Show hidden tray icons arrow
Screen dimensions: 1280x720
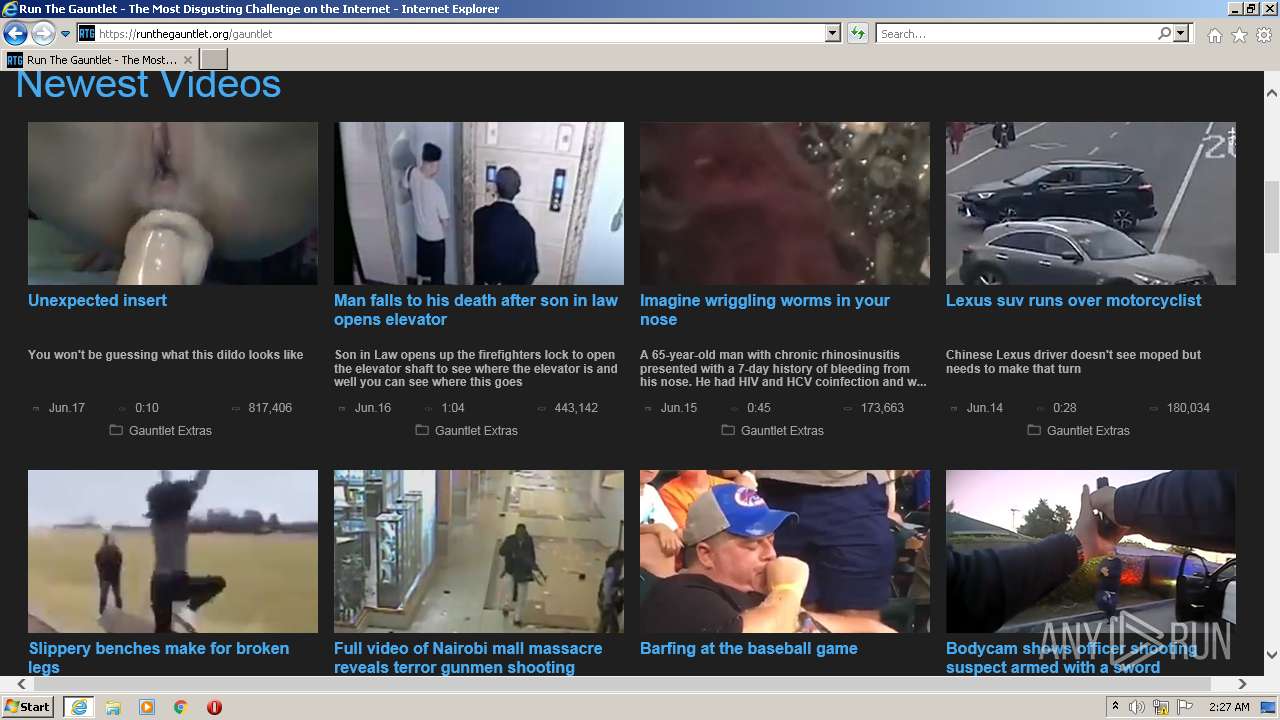coord(1115,707)
